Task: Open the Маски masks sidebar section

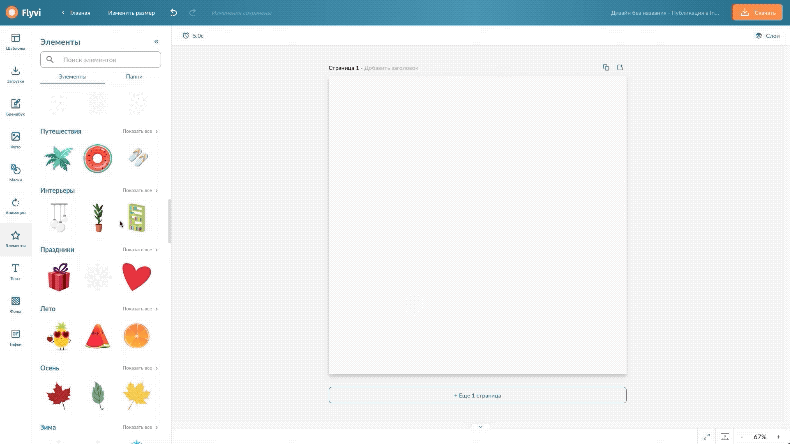Action: (16, 173)
